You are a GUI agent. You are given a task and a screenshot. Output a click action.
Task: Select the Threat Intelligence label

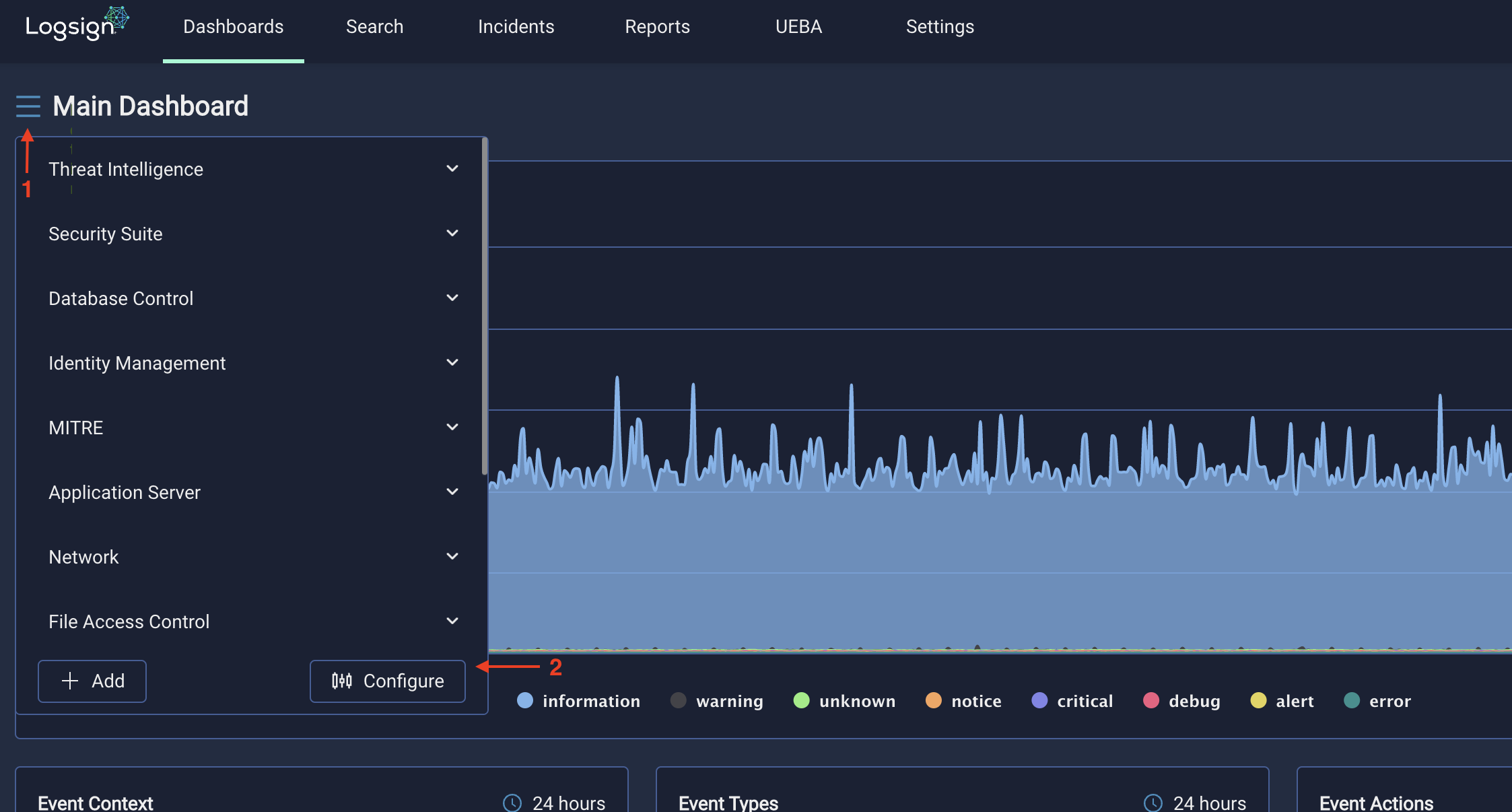[x=126, y=169]
